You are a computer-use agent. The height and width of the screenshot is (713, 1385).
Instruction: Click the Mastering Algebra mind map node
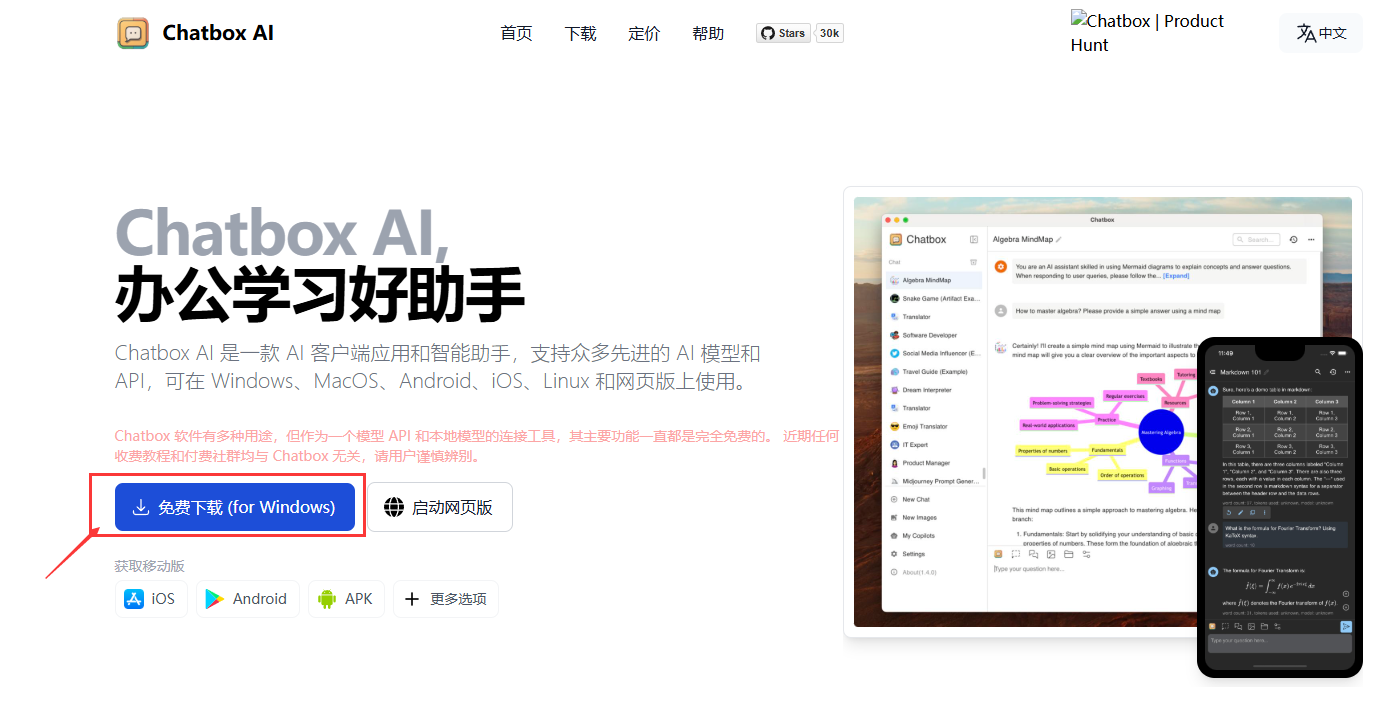click(x=1162, y=433)
